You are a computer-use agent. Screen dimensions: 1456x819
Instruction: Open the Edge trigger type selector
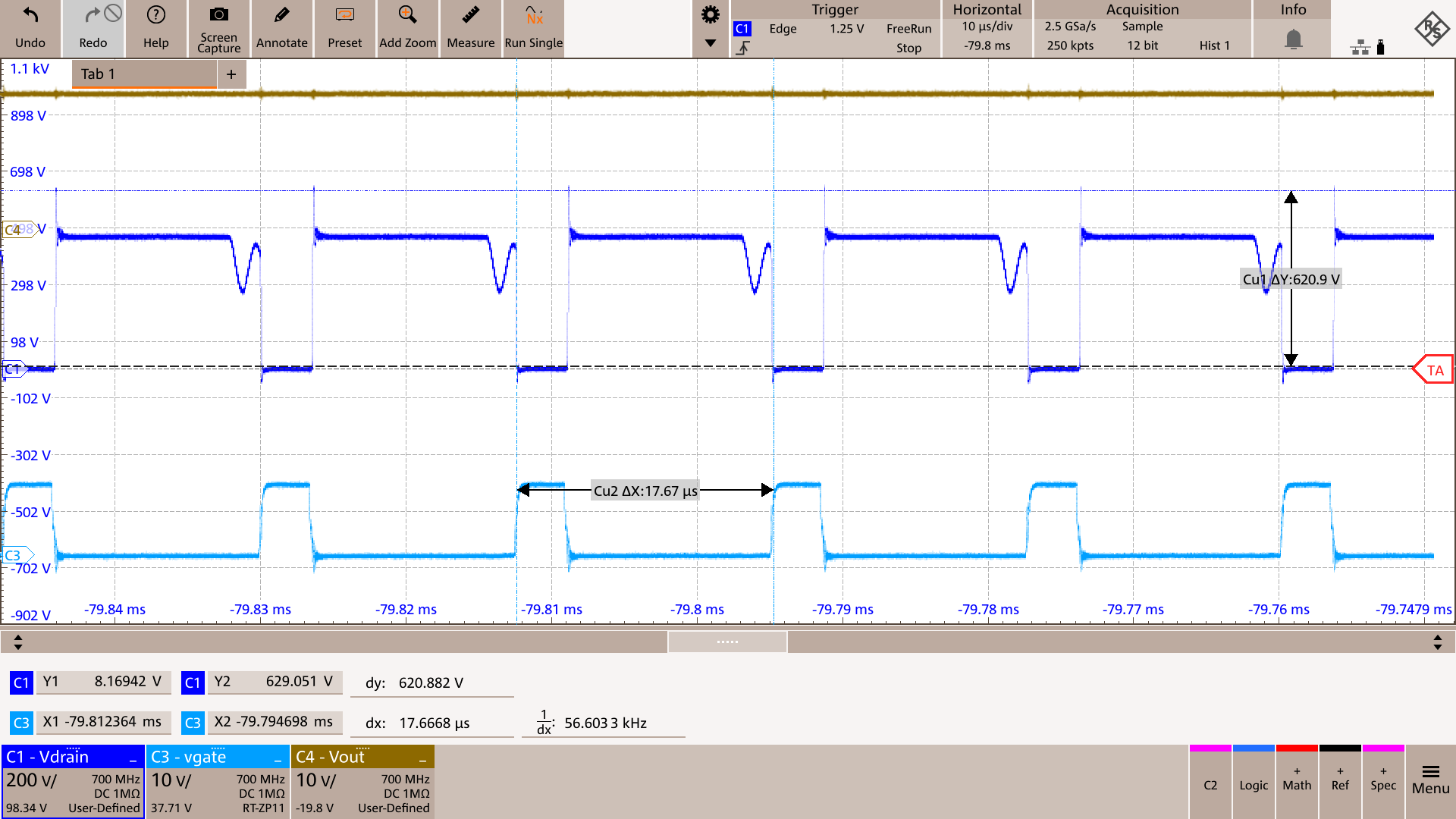pyautogui.click(x=783, y=28)
